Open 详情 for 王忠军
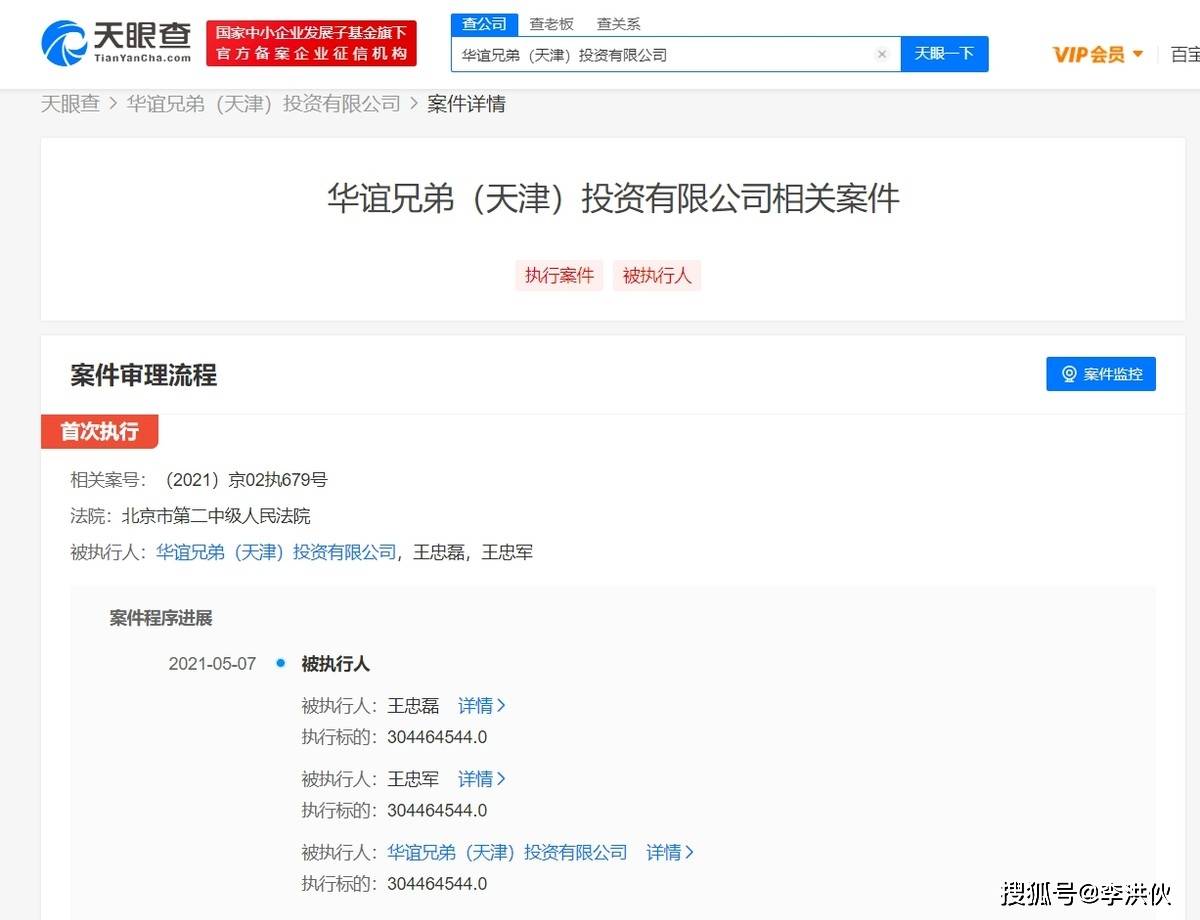The image size is (1200, 920). tap(482, 779)
